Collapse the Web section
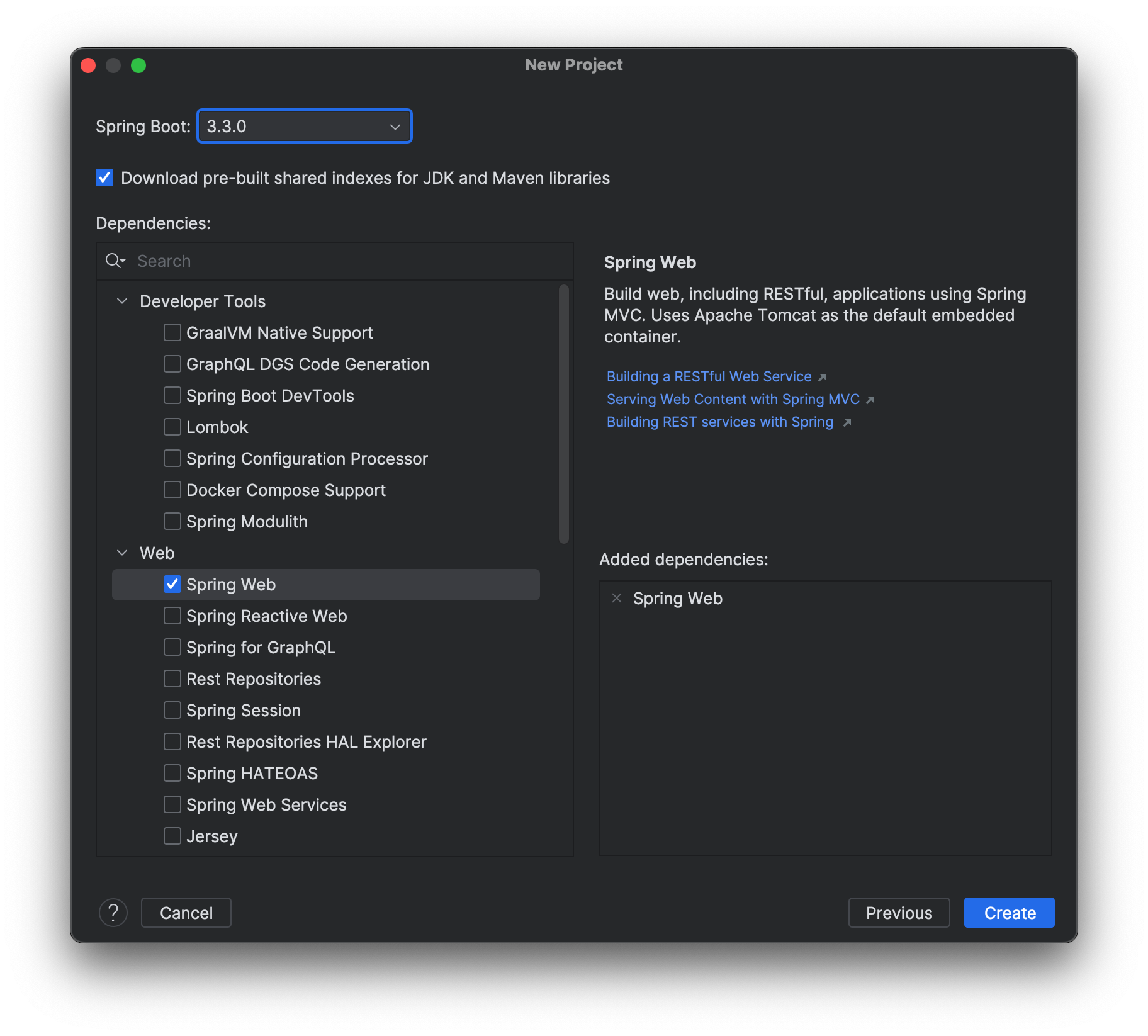This screenshot has width=1148, height=1036. 122,553
